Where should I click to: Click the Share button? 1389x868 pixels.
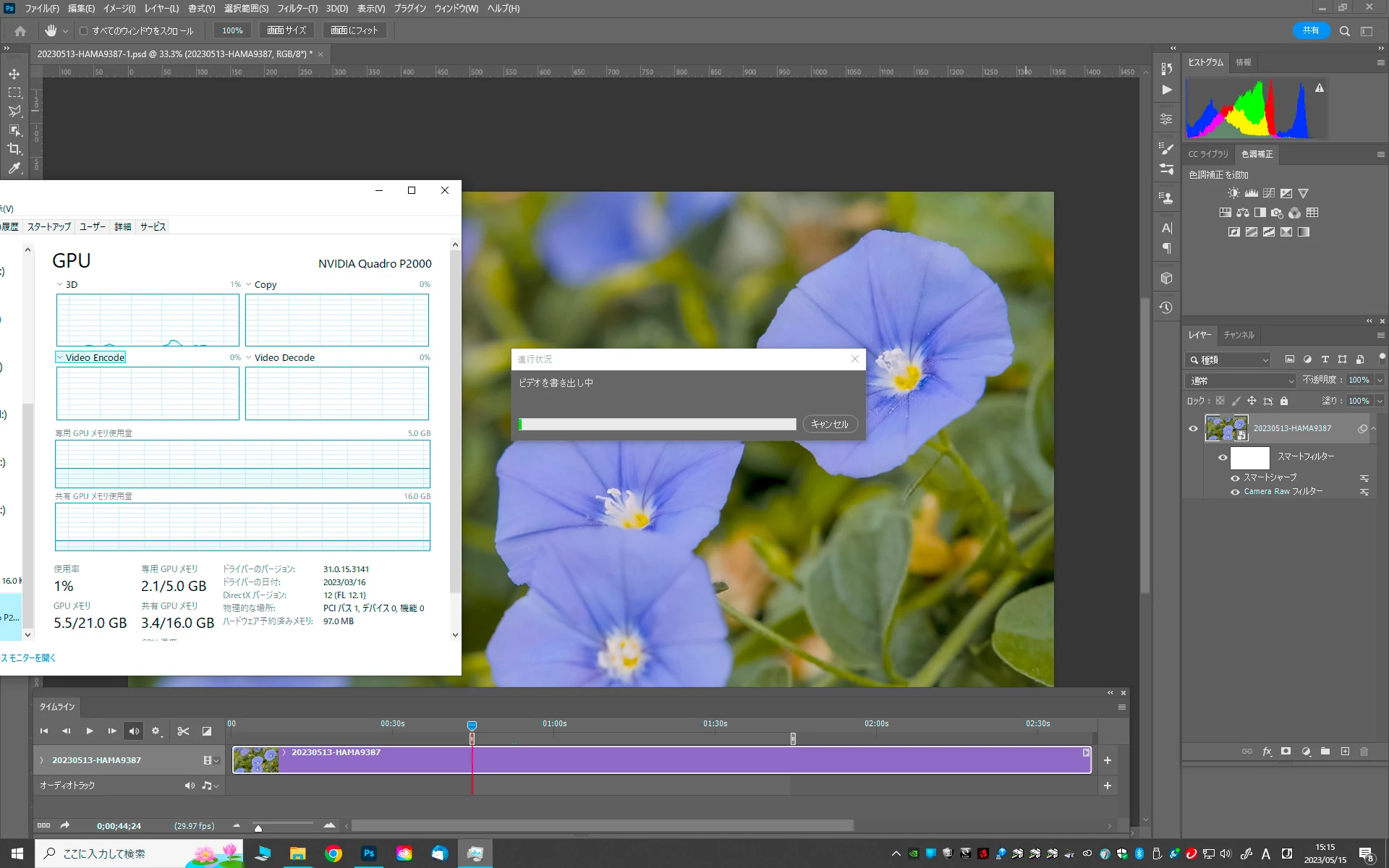tap(1310, 30)
